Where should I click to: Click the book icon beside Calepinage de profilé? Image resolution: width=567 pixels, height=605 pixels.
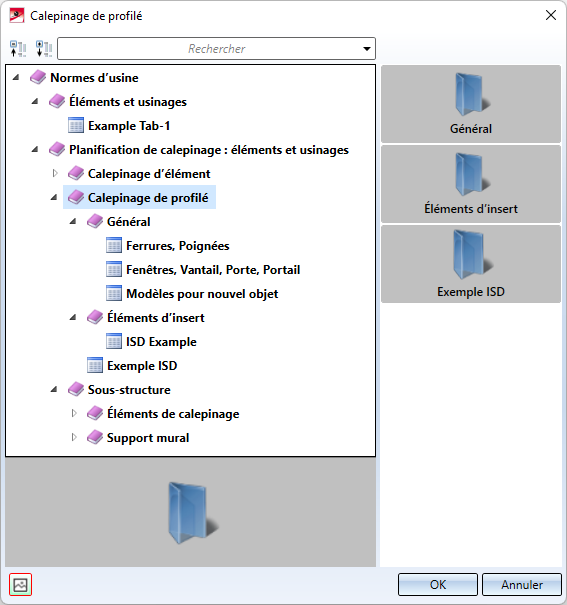[76, 198]
